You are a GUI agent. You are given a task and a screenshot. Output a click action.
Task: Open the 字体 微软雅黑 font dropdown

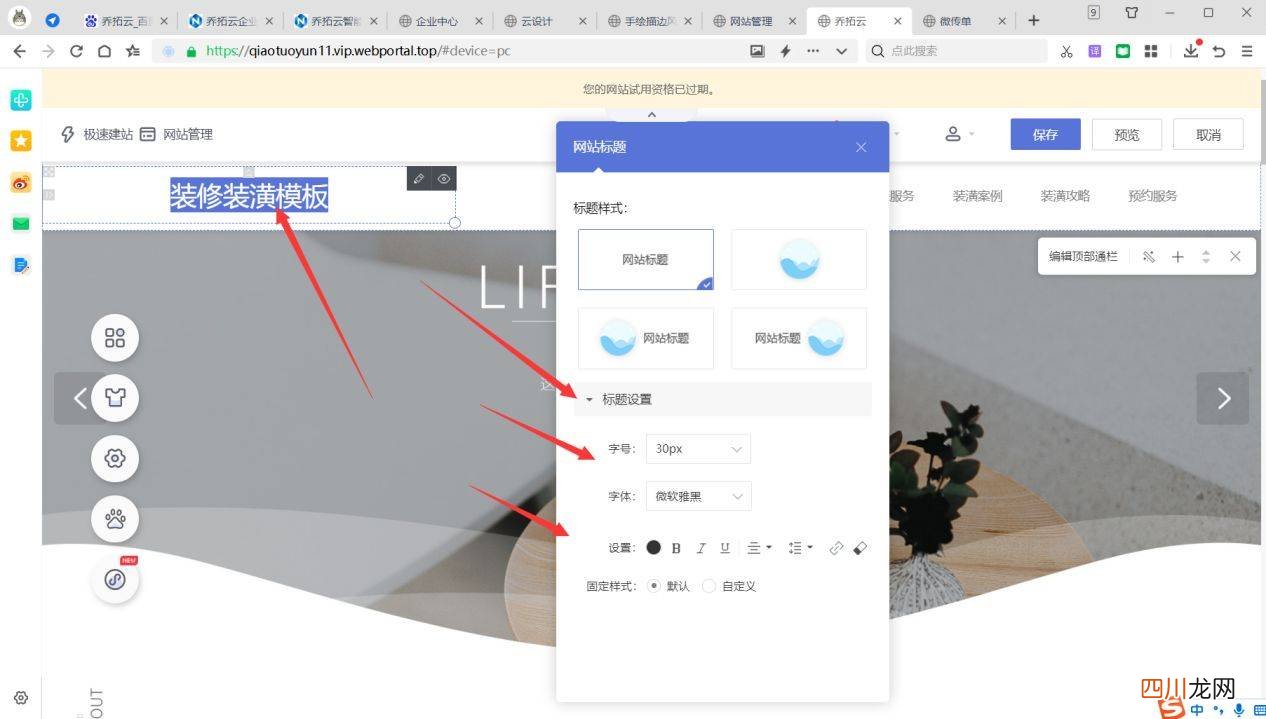(698, 496)
